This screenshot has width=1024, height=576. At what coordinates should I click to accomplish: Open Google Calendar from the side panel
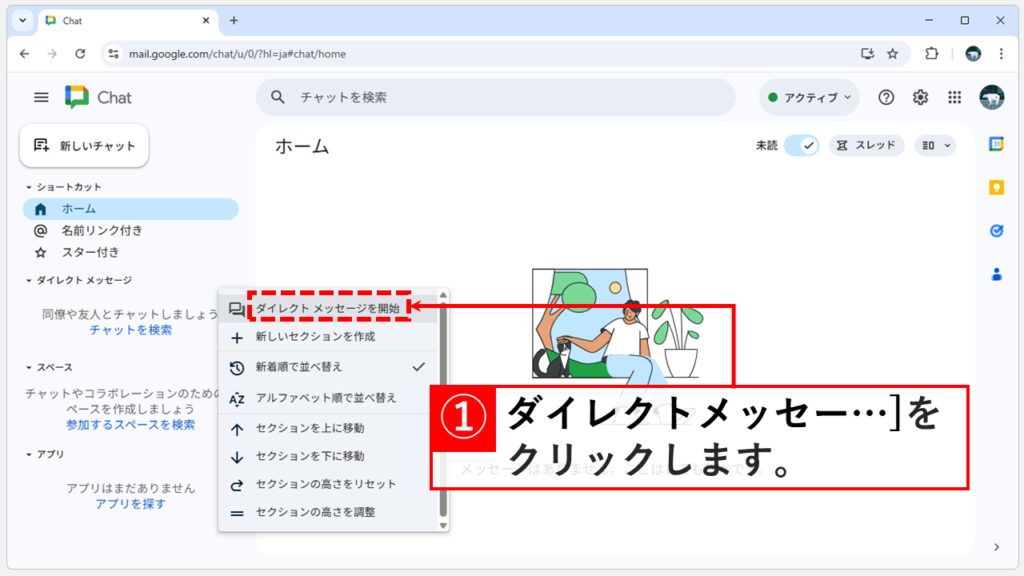tap(997, 143)
